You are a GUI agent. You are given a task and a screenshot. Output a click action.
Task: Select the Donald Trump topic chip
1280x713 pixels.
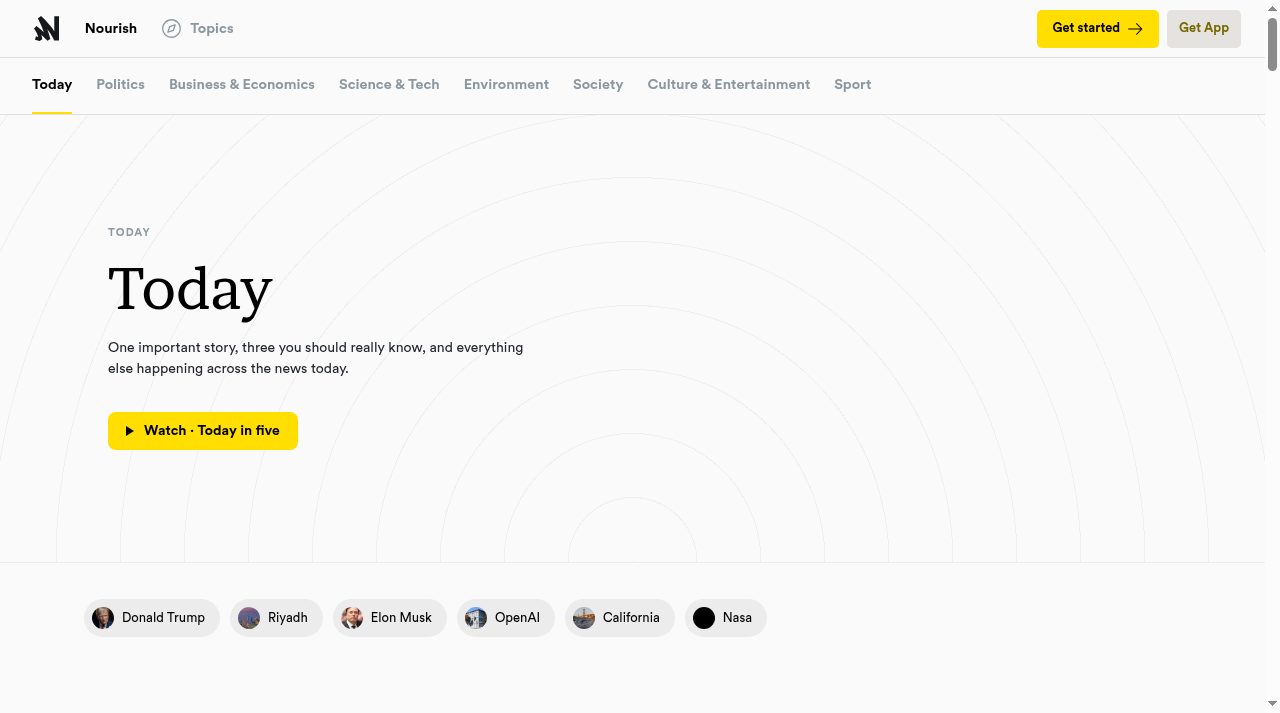[x=152, y=618]
